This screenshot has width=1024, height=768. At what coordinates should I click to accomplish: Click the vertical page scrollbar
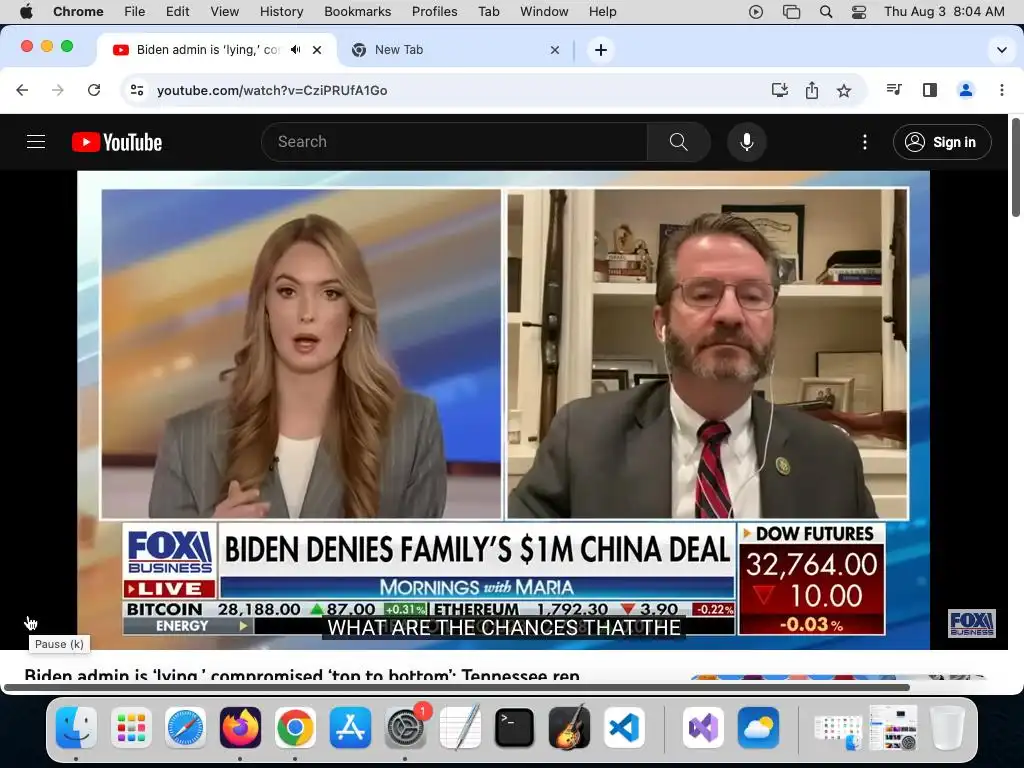click(1016, 168)
